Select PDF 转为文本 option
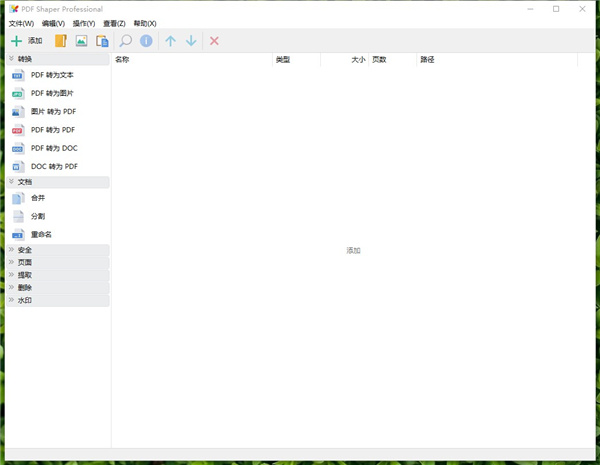Viewport: 600px width, 465px height. (x=52, y=75)
